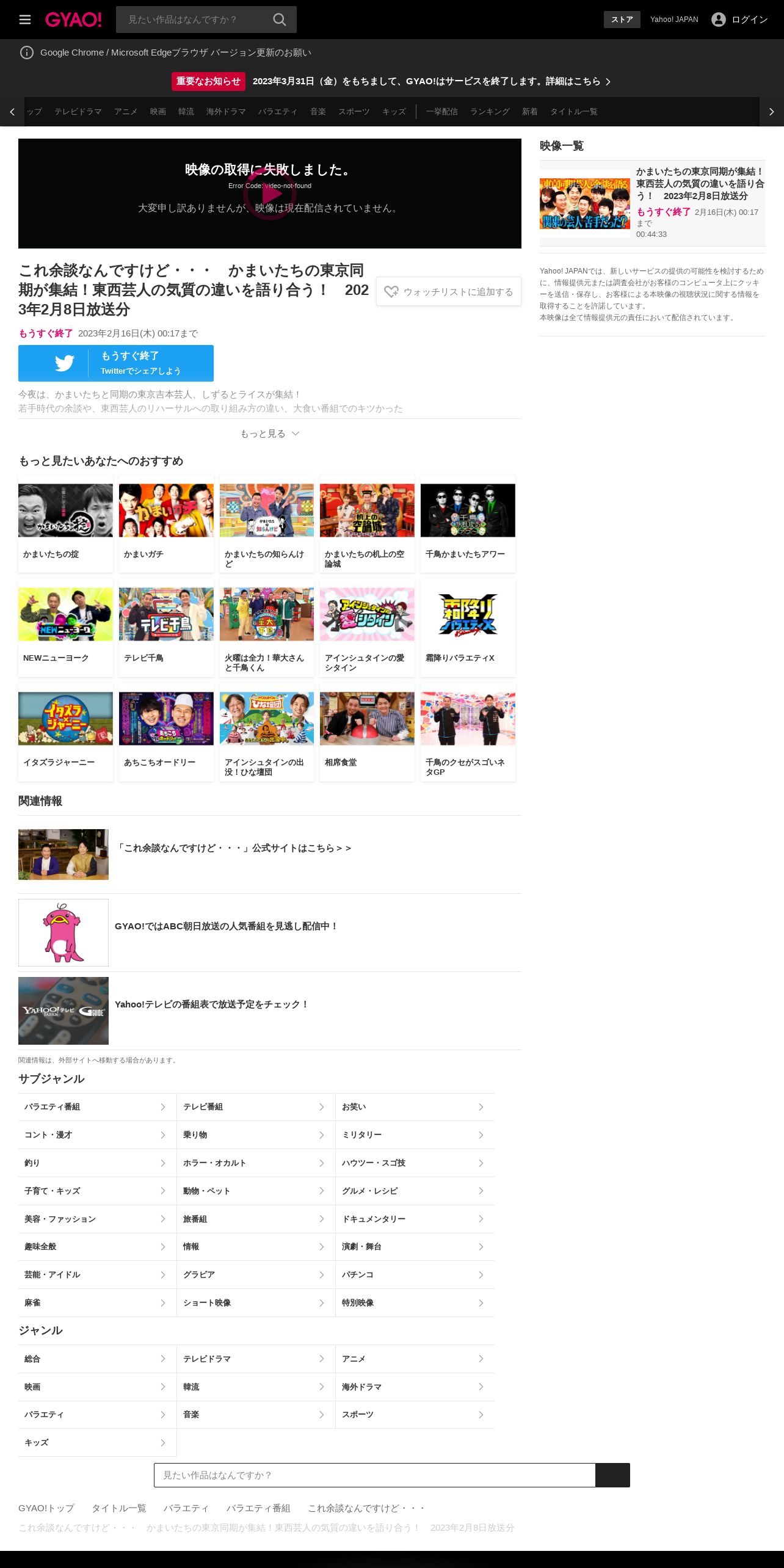Screen dimensions: 784x1568
Task: Open the hamburger menu icon
Action: 25,20
